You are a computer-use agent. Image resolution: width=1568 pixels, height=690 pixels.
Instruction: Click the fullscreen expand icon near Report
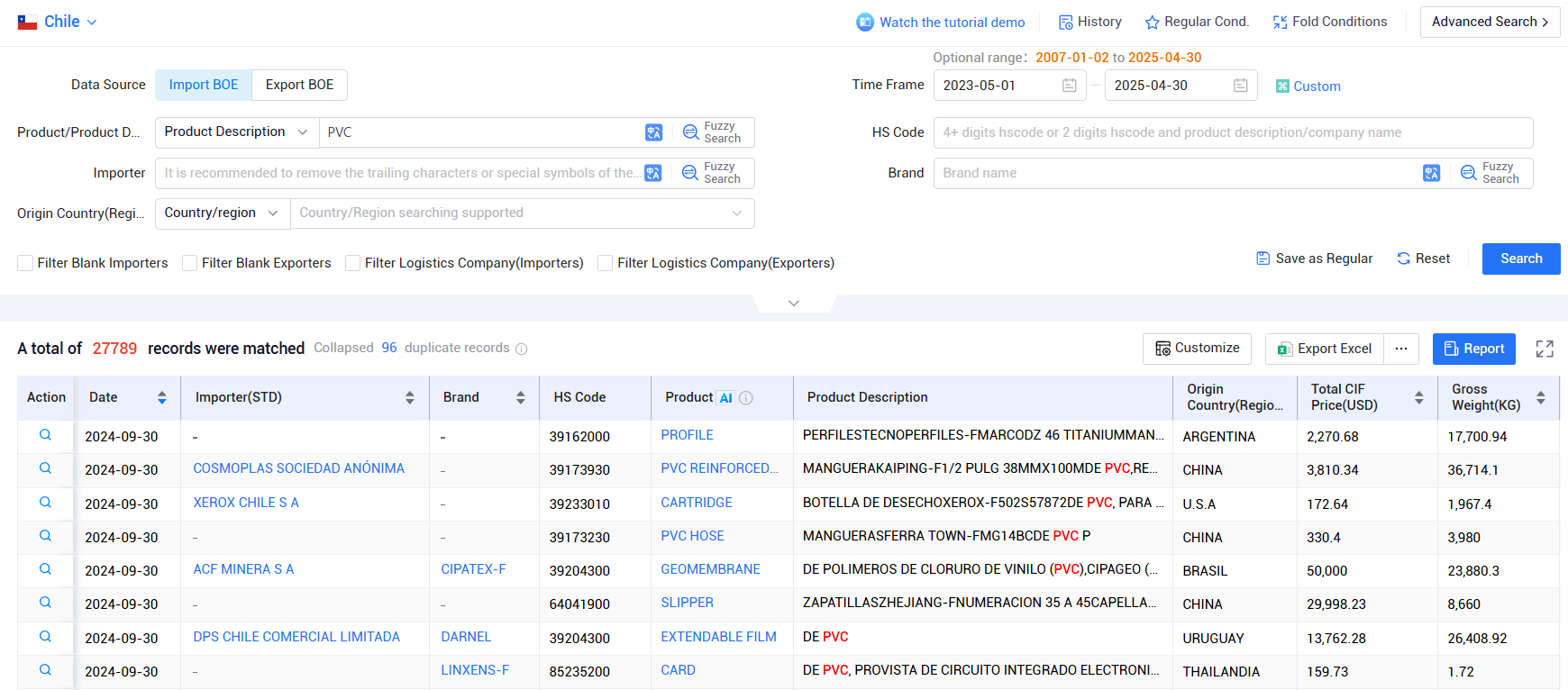pyautogui.click(x=1545, y=349)
